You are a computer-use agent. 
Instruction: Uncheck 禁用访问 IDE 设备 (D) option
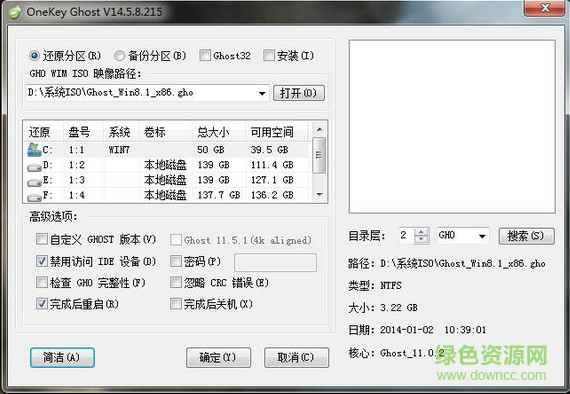point(41,261)
